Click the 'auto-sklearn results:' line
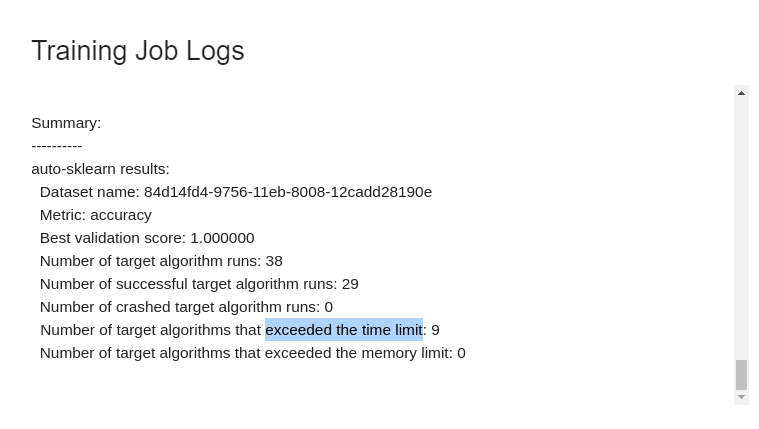The width and height of the screenshot is (759, 429). coord(101,169)
